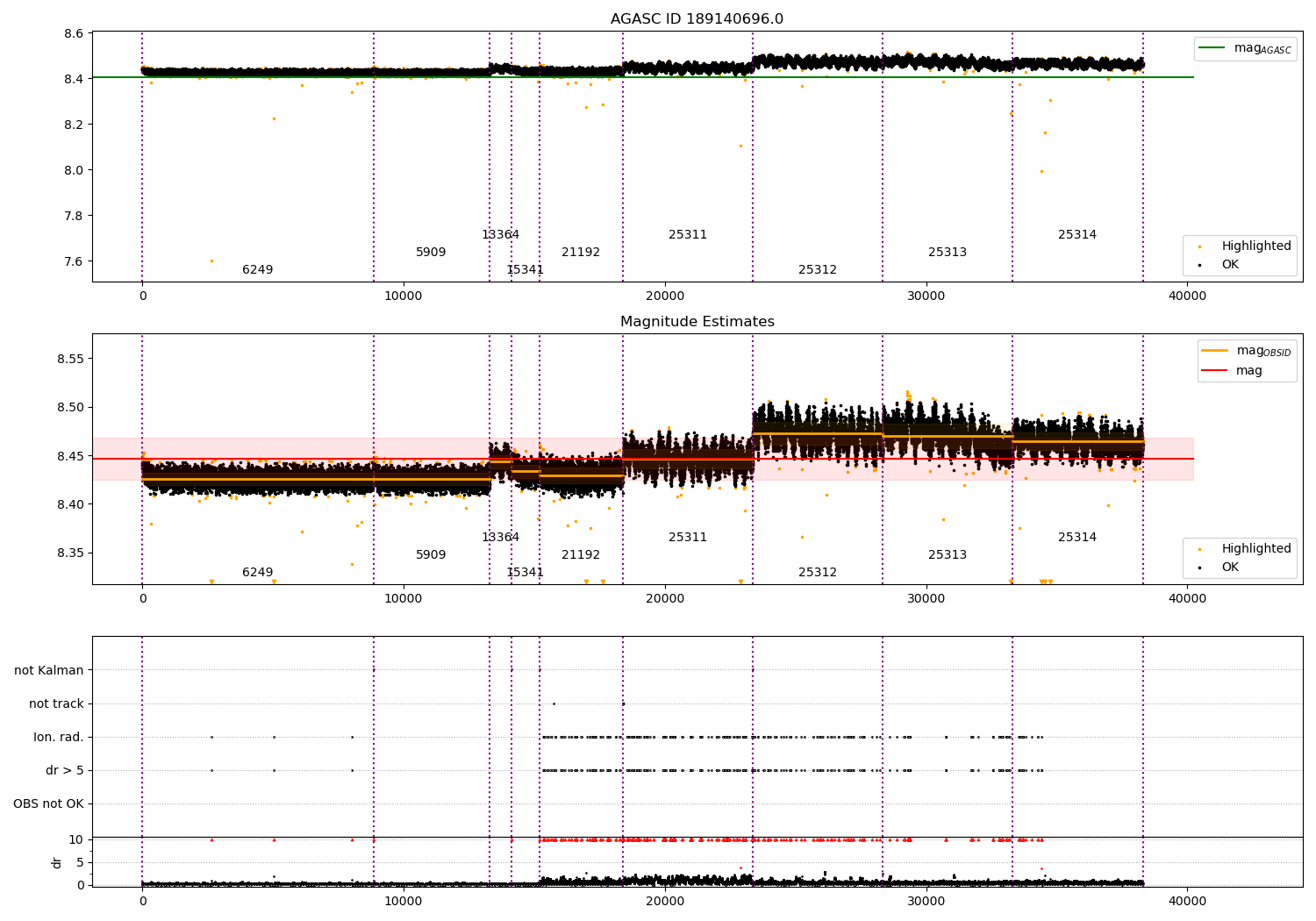Click the 8.55 tick on middle plot y-axis
The height and width of the screenshot is (921, 1316).
click(x=70, y=360)
